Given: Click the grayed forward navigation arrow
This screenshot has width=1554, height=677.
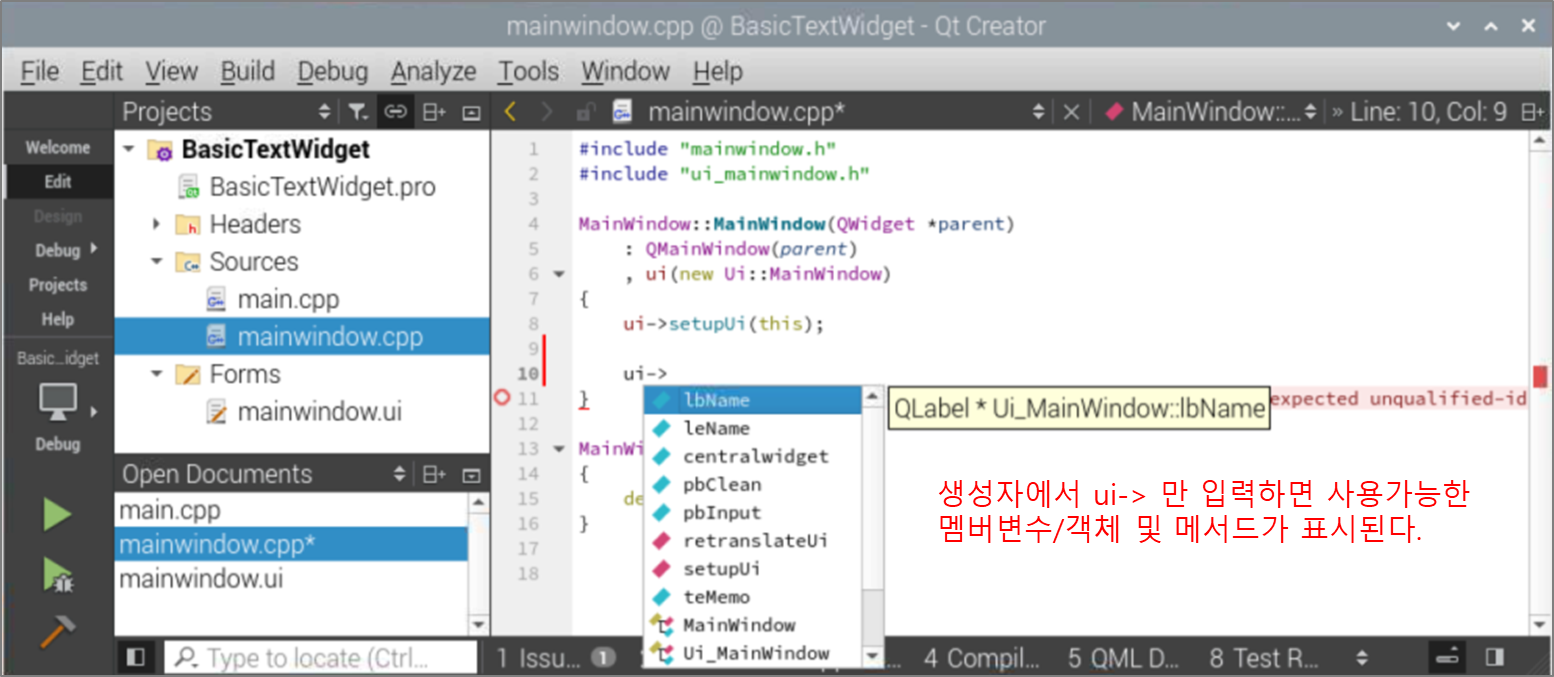Looking at the screenshot, I should coord(546,112).
